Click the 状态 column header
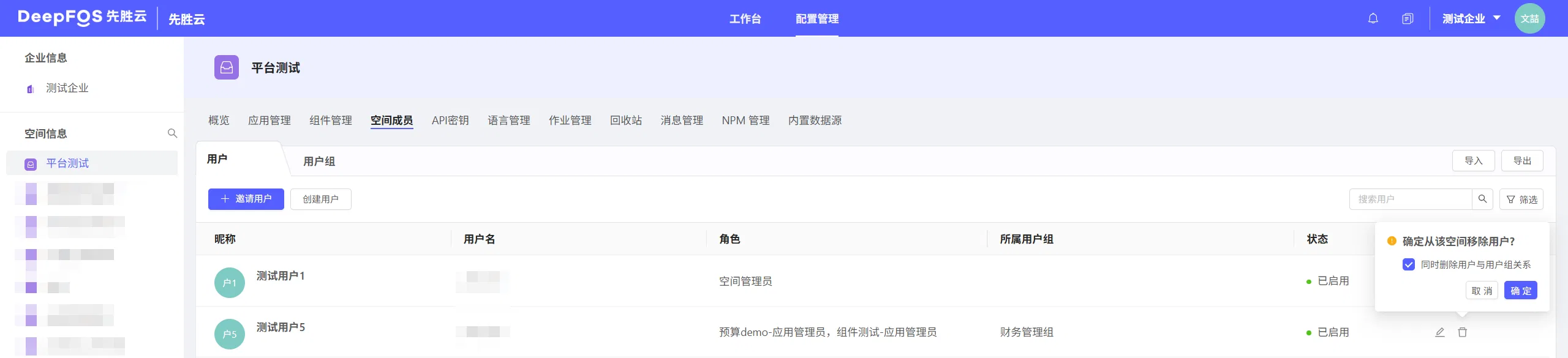The height and width of the screenshot is (358, 1568). [1317, 239]
